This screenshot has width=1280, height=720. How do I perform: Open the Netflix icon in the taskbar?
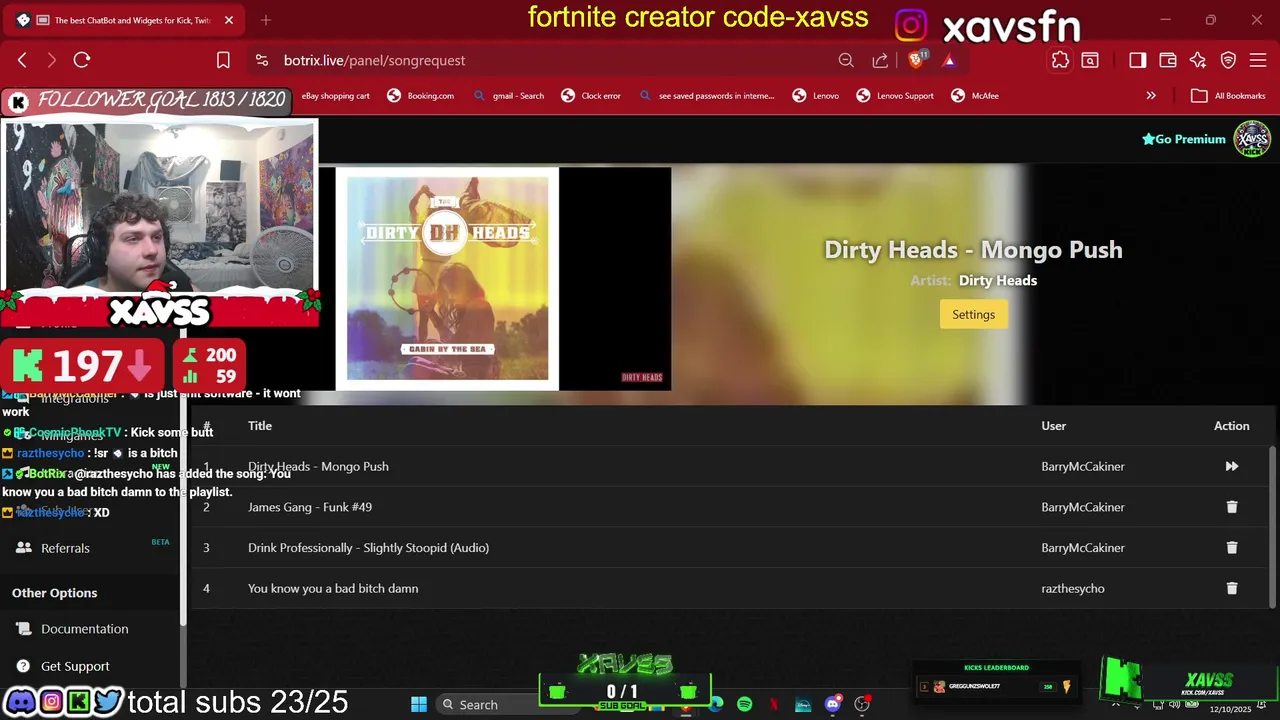[x=774, y=704]
